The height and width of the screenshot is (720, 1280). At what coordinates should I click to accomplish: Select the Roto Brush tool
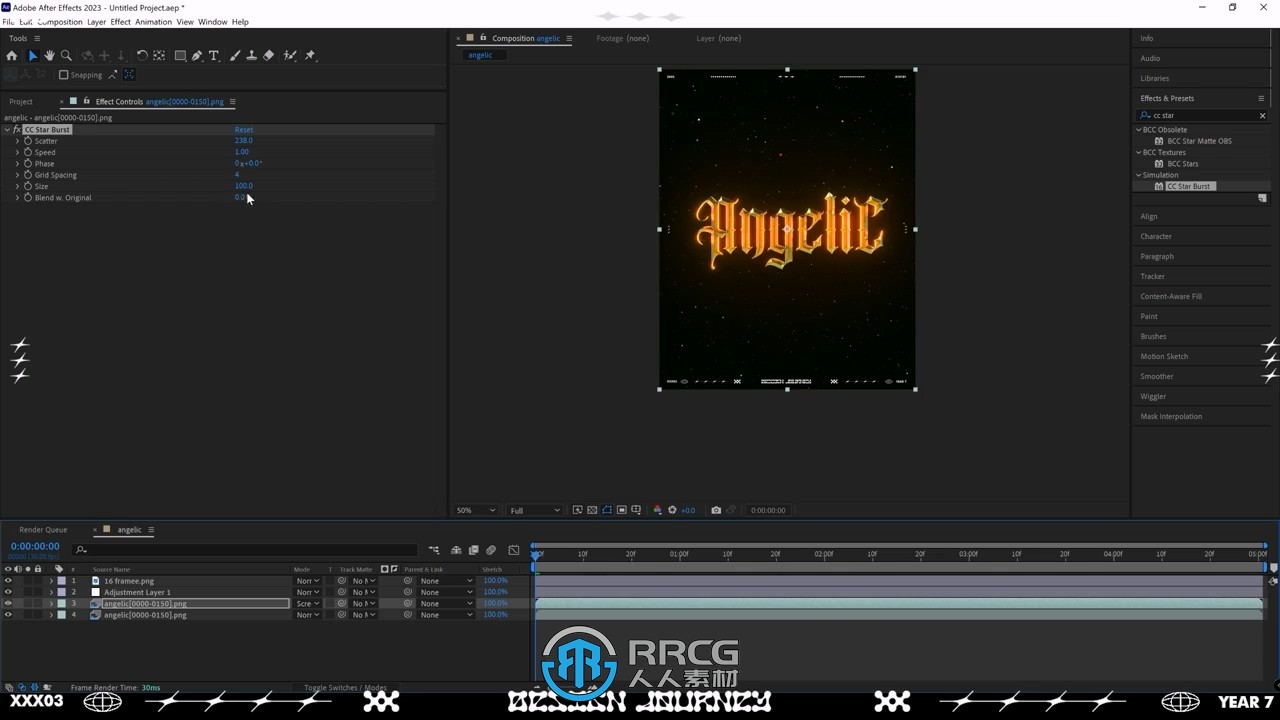click(x=290, y=56)
